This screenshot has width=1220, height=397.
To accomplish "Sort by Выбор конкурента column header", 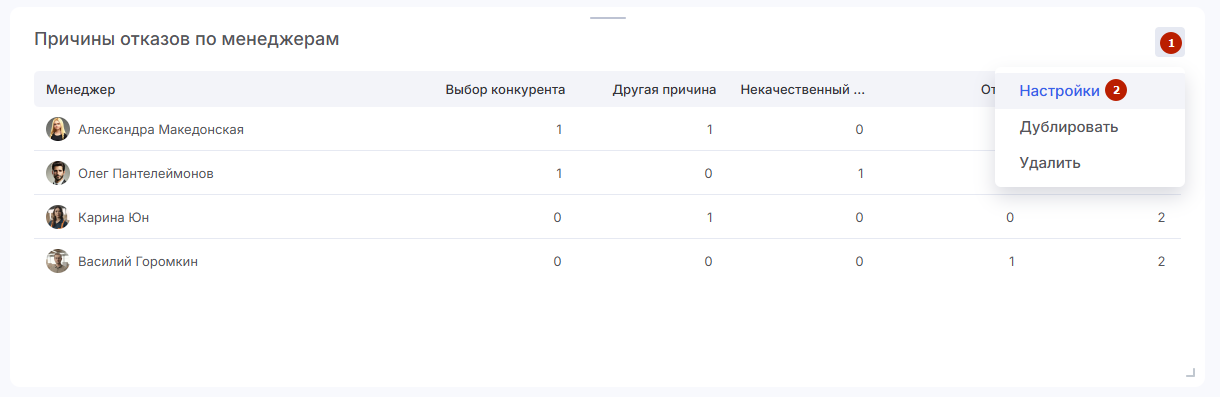I will click(505, 90).
